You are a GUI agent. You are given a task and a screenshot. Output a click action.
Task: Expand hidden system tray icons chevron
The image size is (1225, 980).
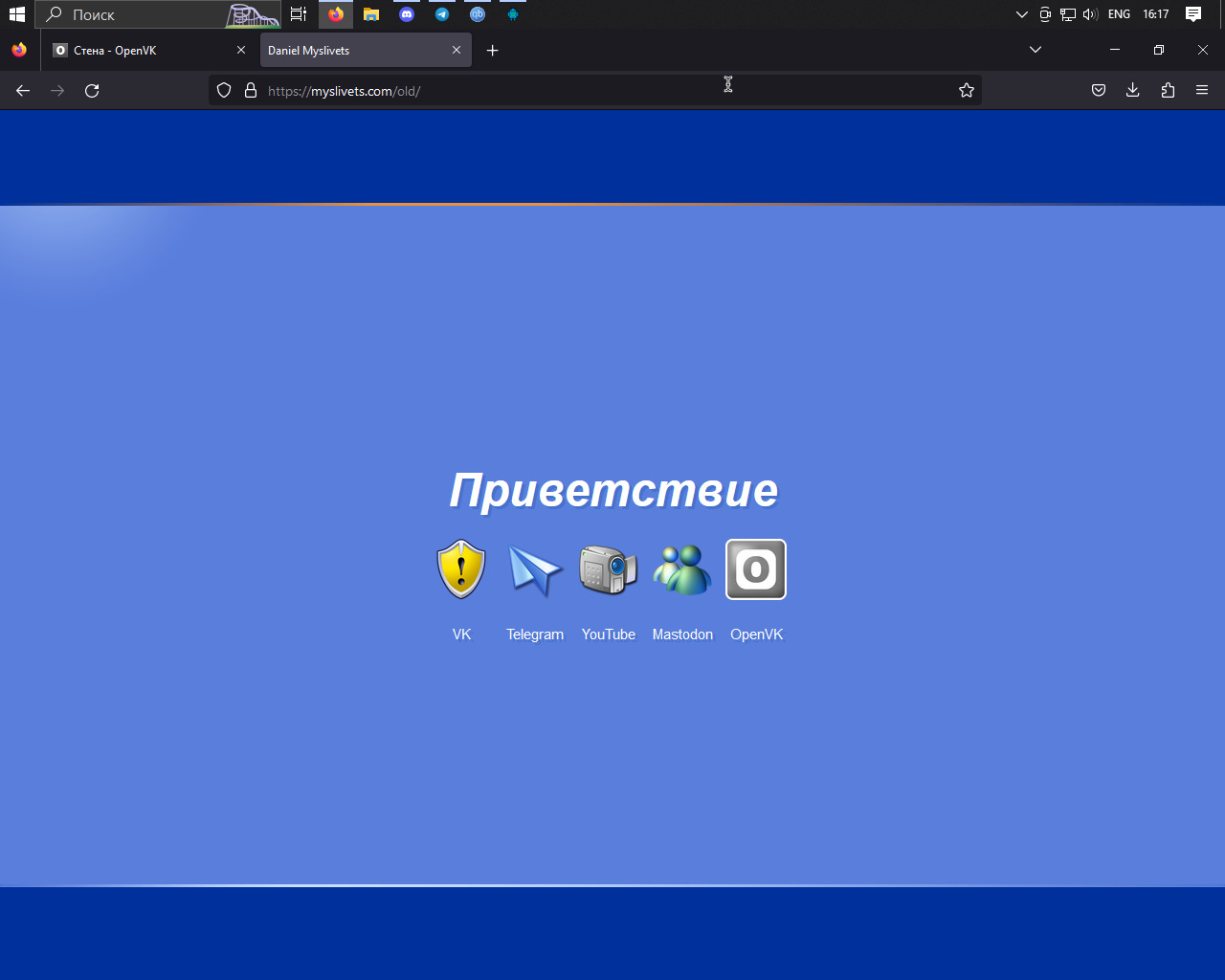[x=1021, y=14]
